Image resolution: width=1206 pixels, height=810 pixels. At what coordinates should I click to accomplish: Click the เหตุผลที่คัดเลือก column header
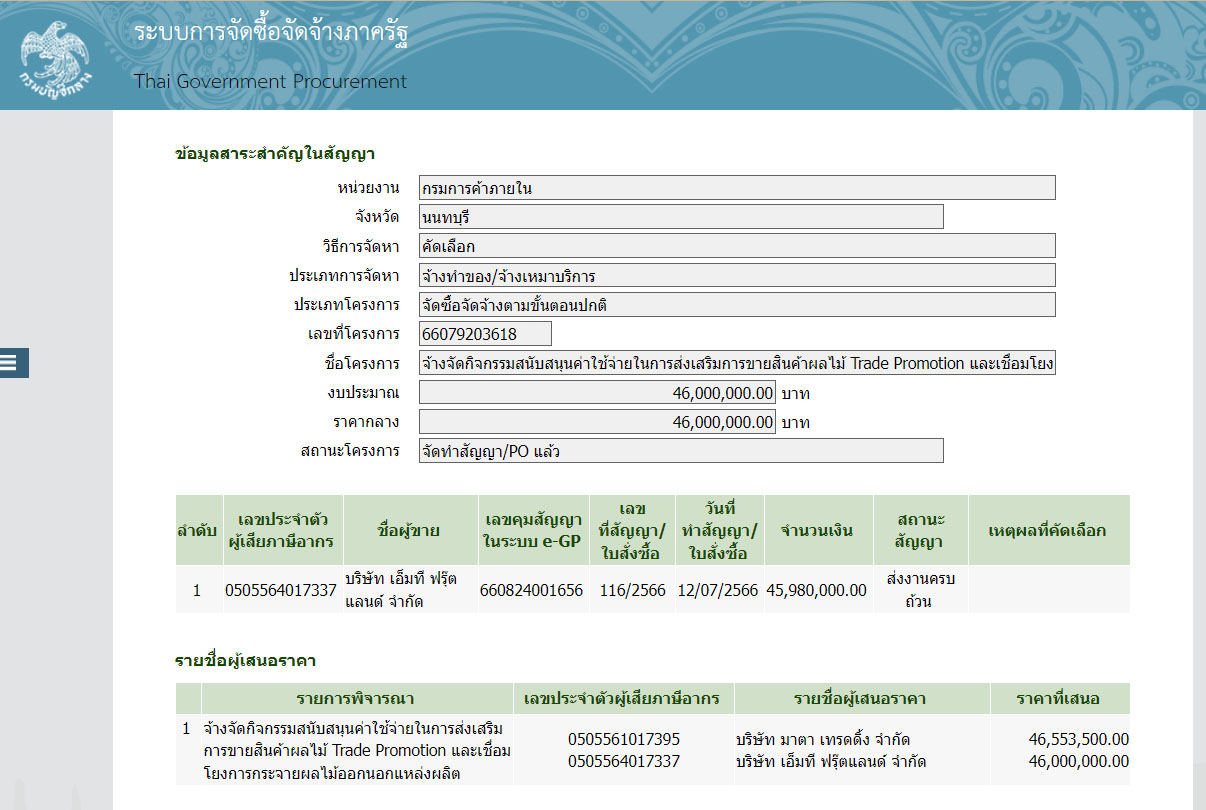coord(1047,530)
